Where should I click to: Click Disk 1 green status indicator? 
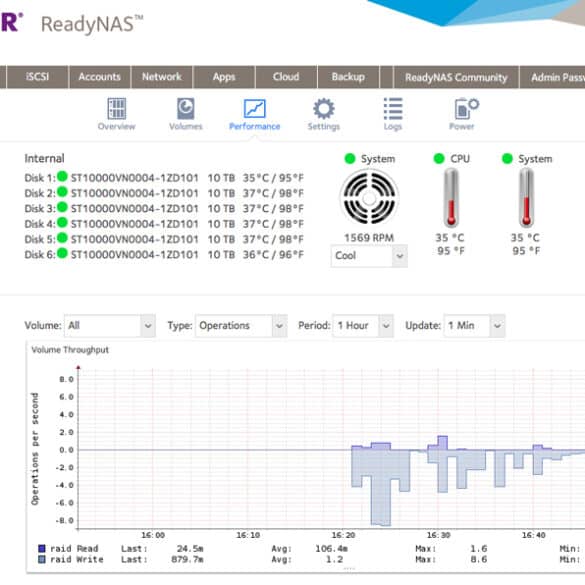[x=62, y=176]
